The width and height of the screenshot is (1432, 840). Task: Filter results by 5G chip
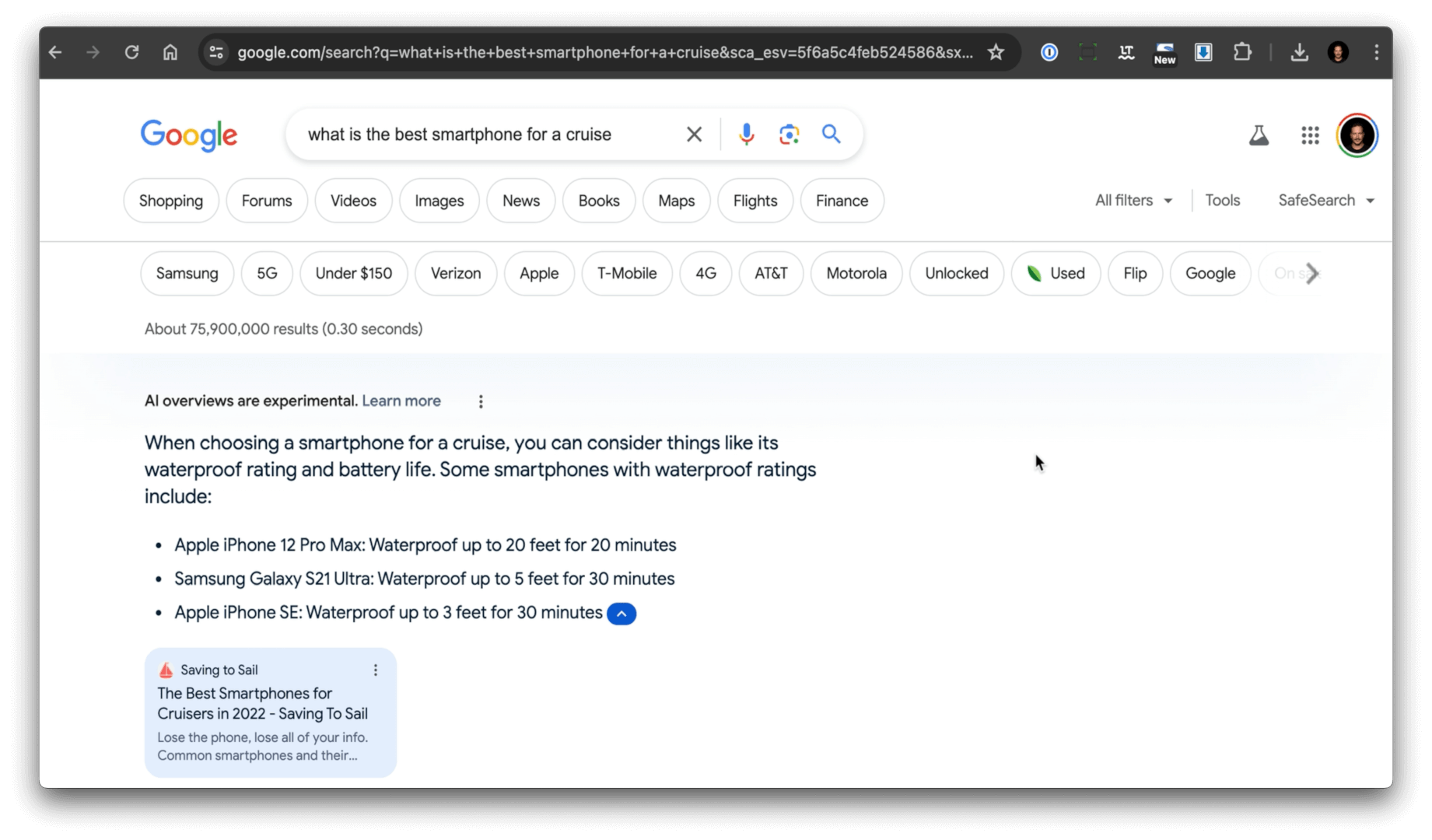(267, 274)
